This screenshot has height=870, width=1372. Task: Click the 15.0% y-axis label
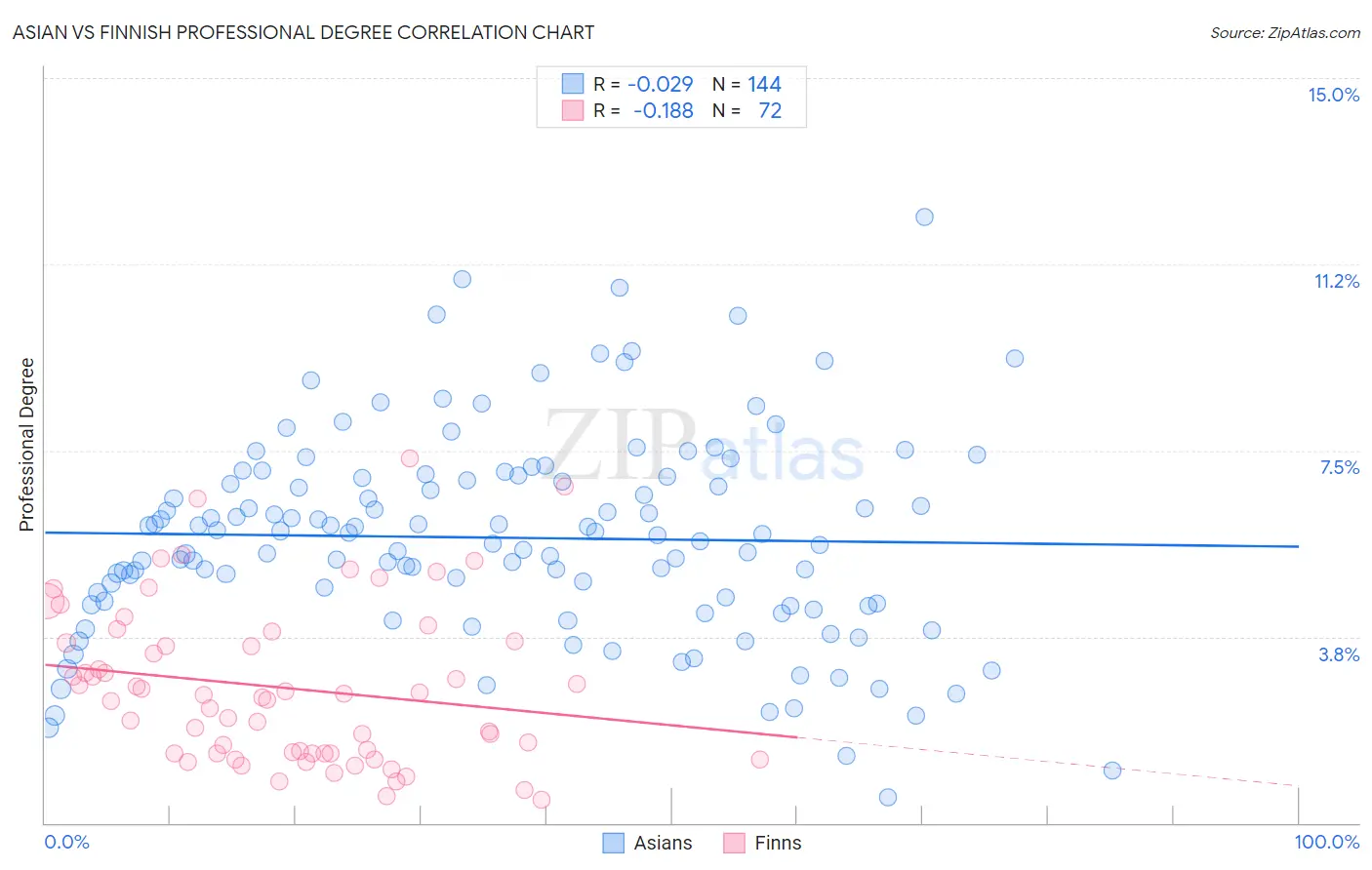pos(1333,95)
